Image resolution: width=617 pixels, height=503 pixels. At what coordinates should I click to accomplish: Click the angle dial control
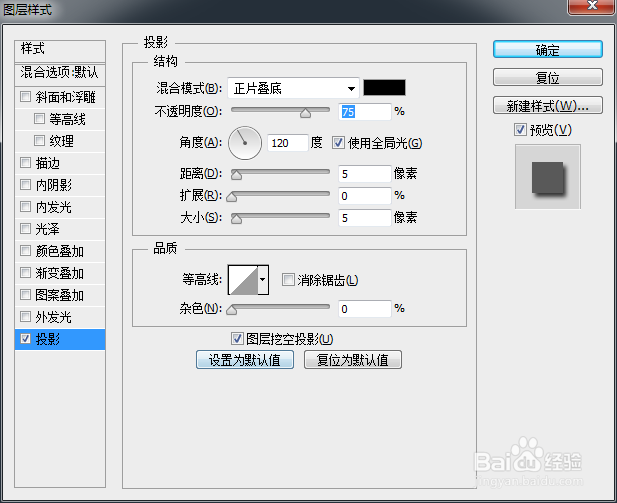pos(245,143)
